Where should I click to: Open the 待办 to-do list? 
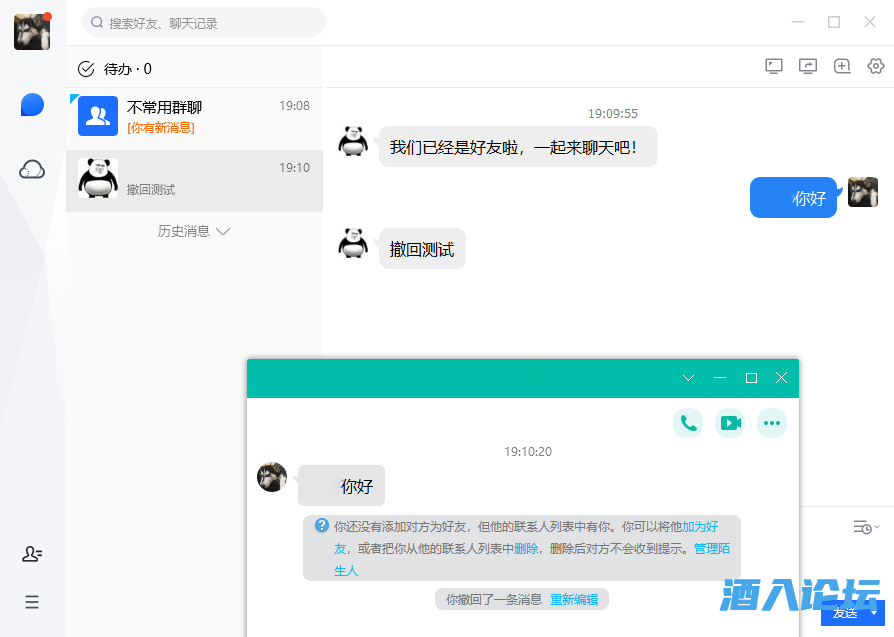[116, 69]
